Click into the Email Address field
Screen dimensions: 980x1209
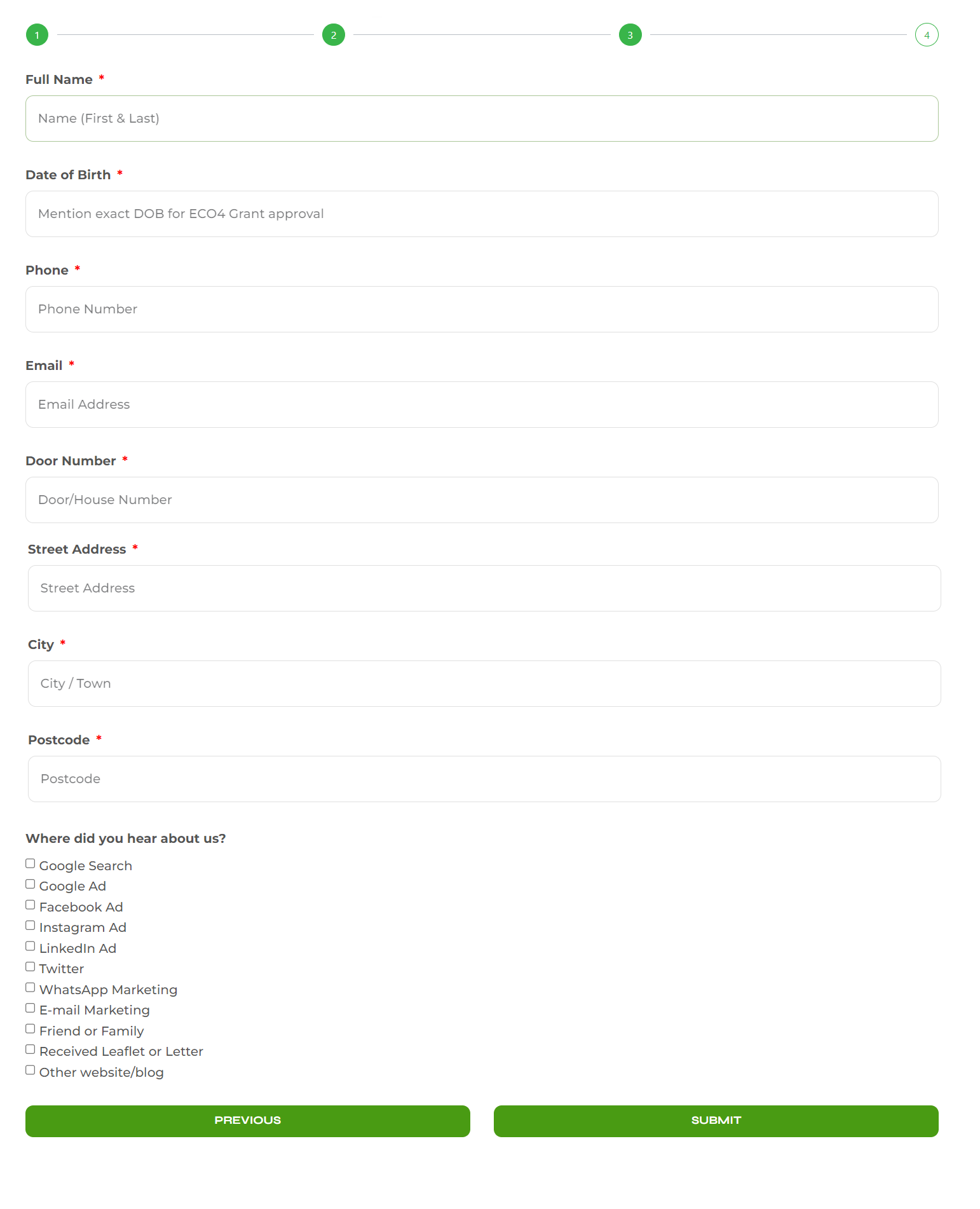click(482, 405)
